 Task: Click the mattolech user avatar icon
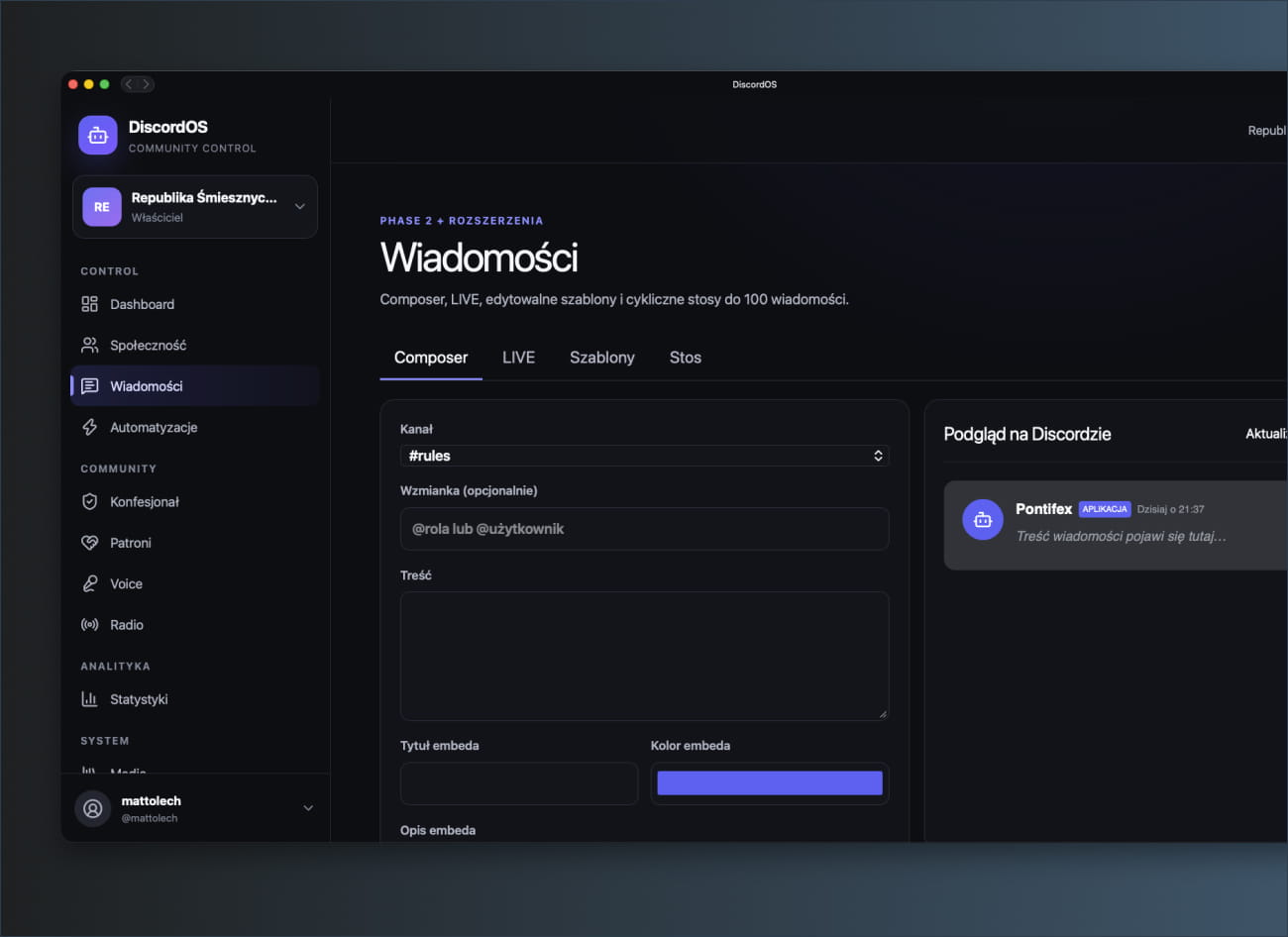pos(93,808)
